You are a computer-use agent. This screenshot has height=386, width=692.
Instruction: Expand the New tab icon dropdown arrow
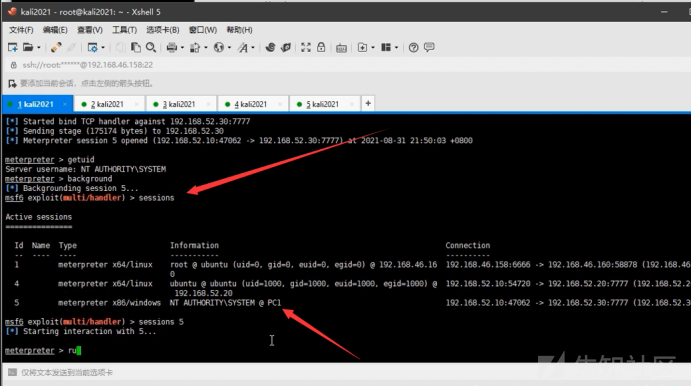(373, 48)
